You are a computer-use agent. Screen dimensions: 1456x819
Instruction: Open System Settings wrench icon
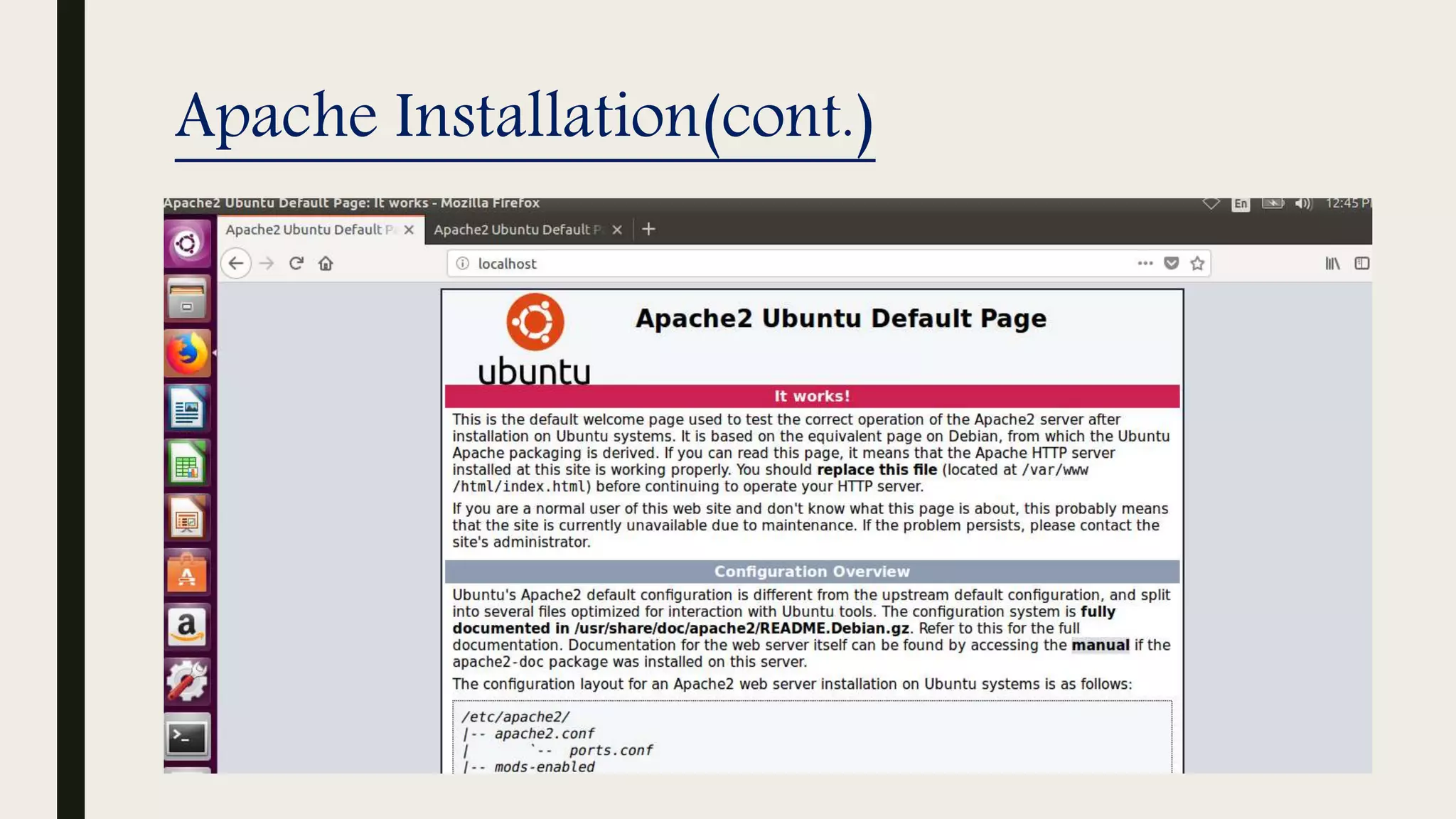pos(188,682)
